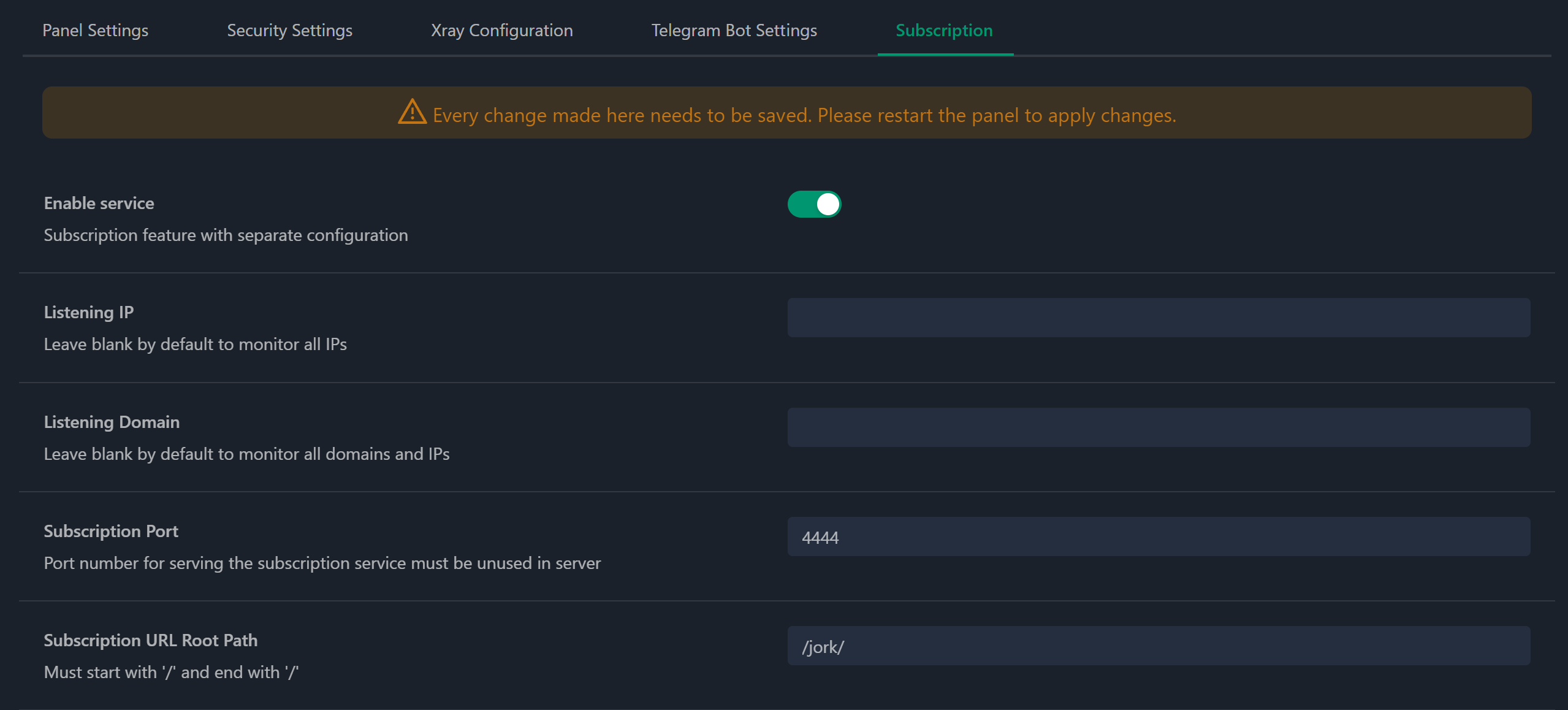Select the 'Every change made here needs to be saved' text
Image resolution: width=1568 pixels, height=710 pixels.
coord(622,115)
